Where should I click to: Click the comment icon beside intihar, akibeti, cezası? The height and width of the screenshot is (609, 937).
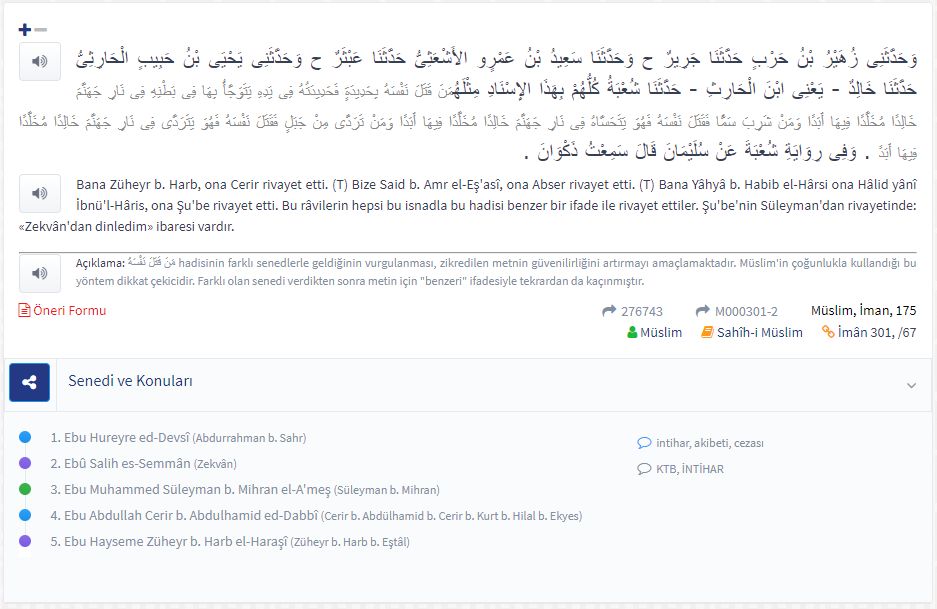click(x=644, y=443)
